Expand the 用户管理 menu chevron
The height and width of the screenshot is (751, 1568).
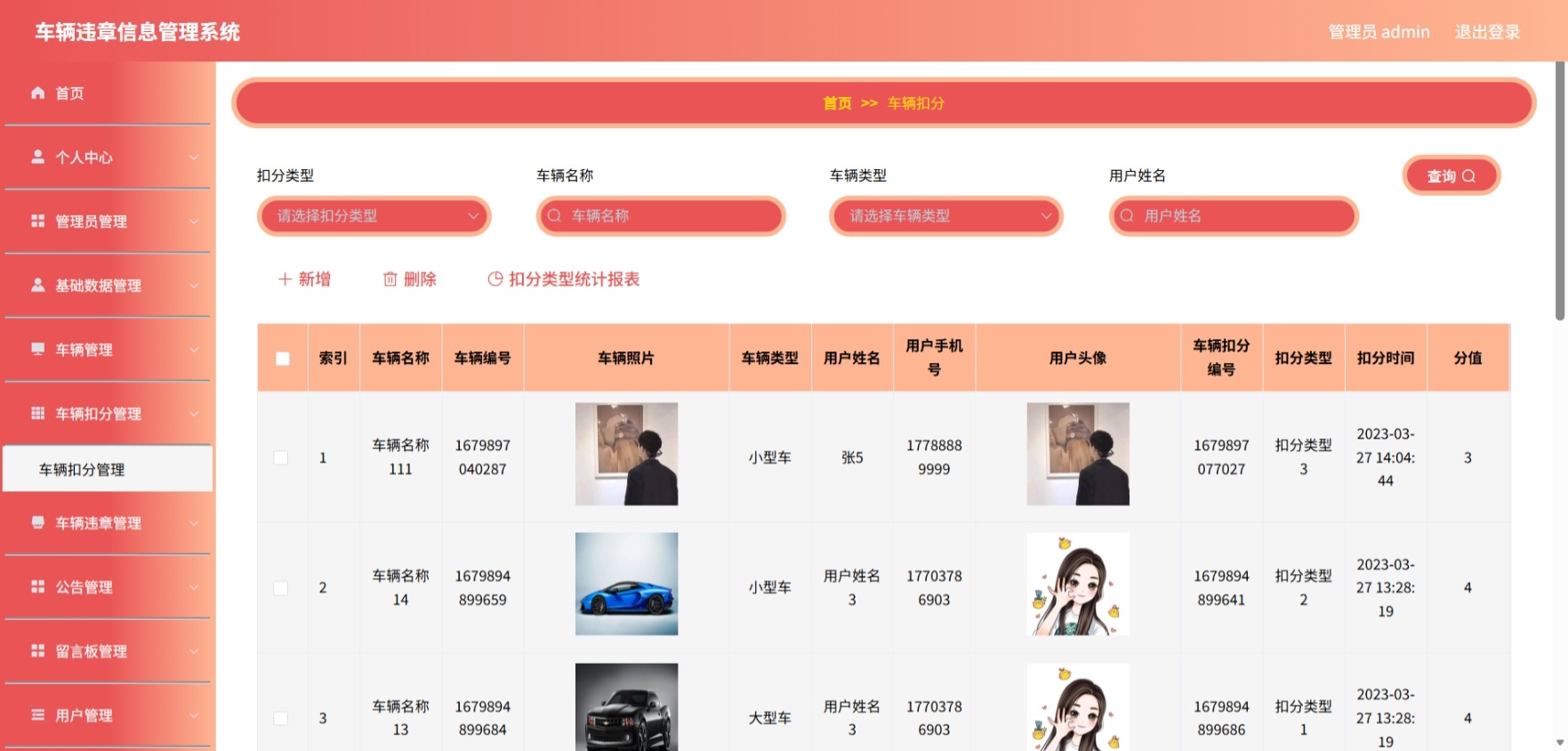pos(194,715)
